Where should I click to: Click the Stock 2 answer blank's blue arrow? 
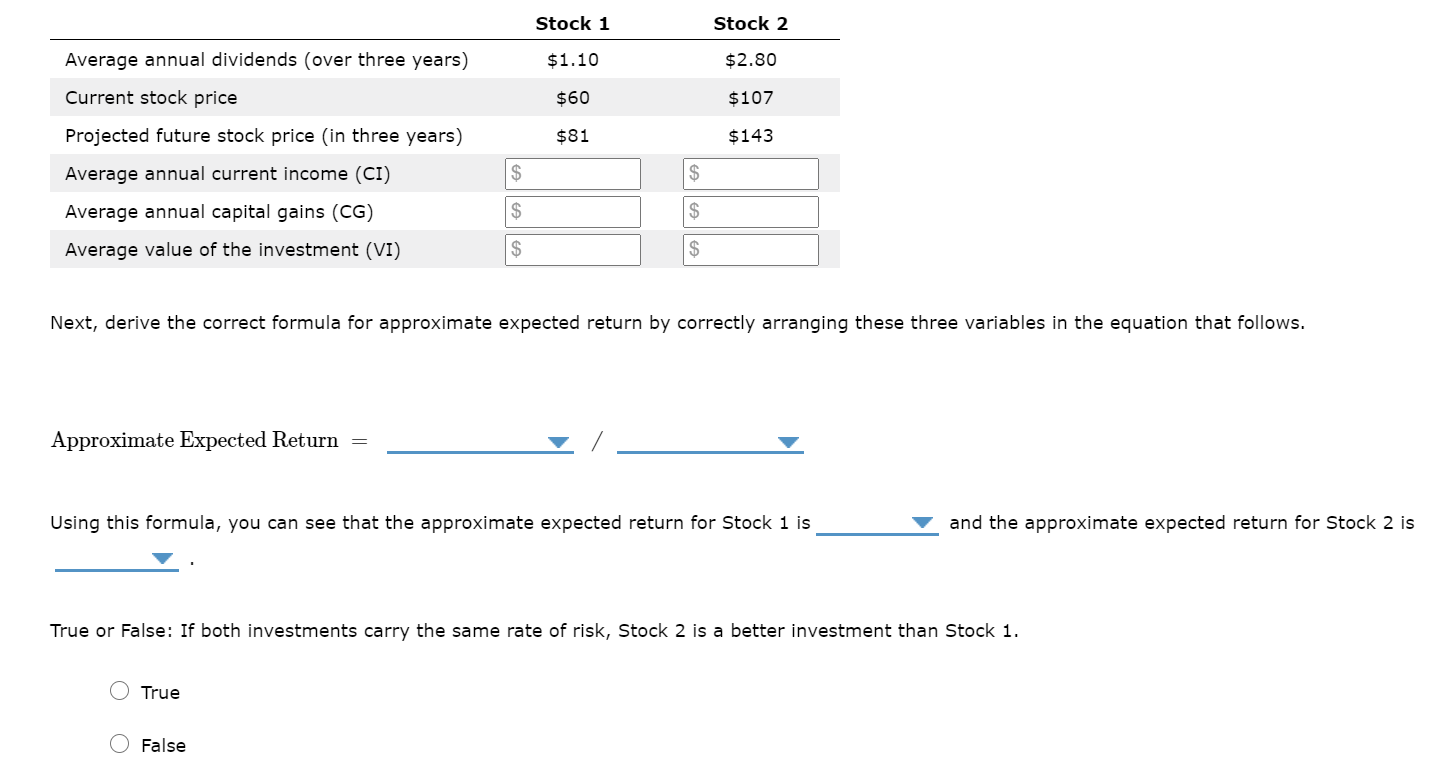(x=160, y=558)
